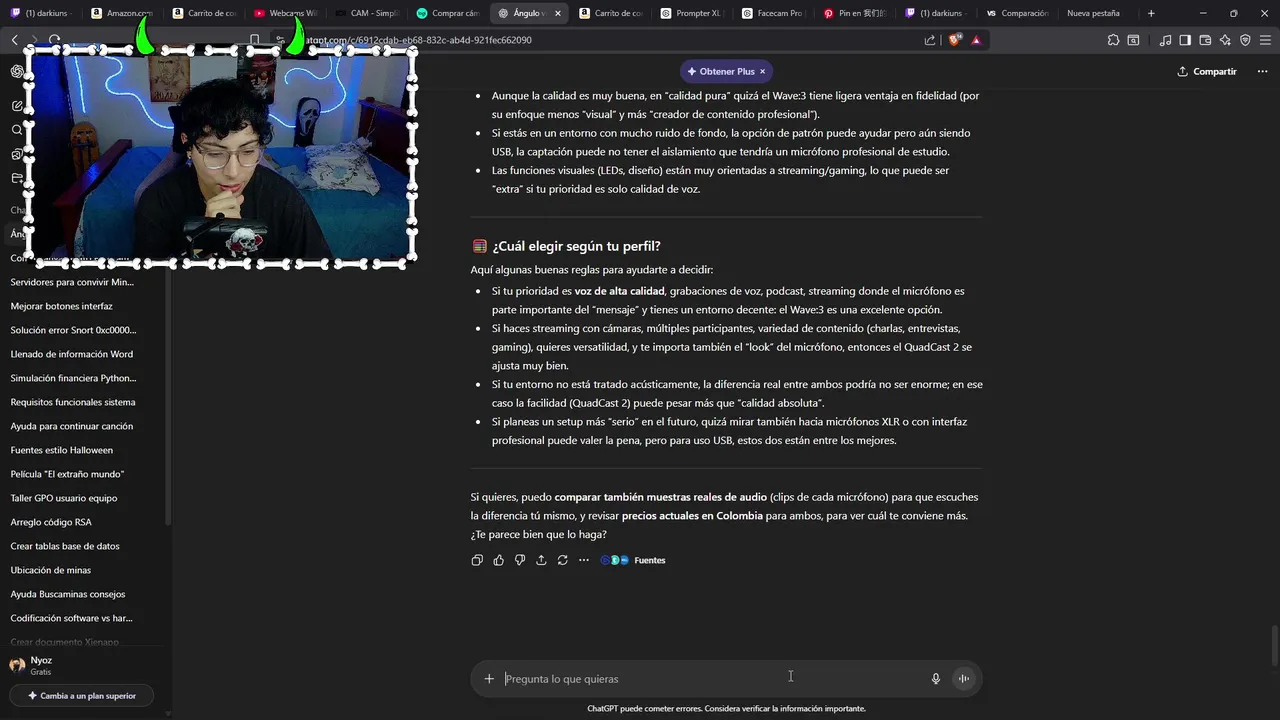
Task: Click Compartir to share the chat
Action: (x=1207, y=72)
